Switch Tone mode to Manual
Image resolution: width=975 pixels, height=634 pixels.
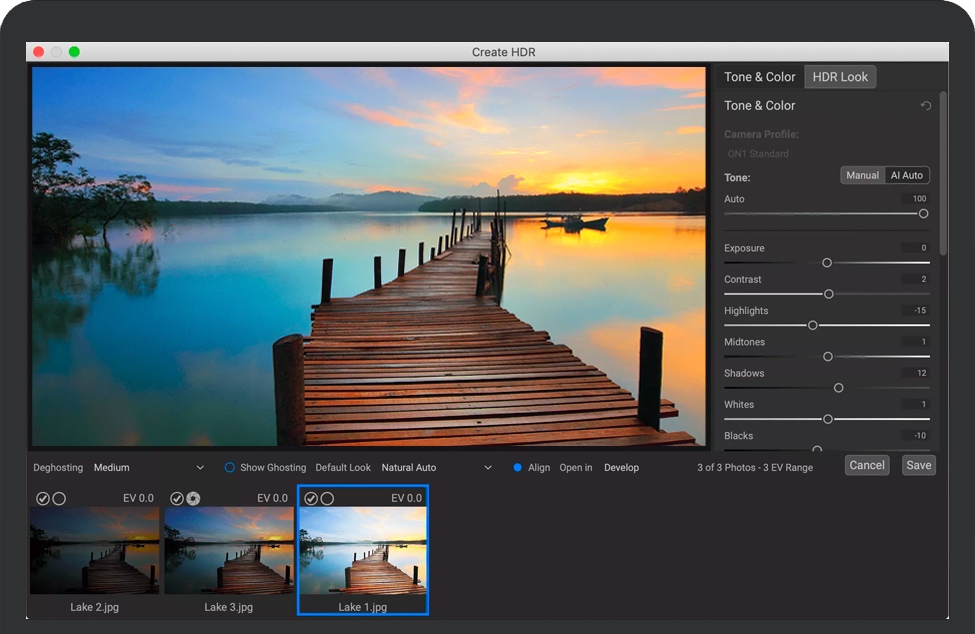click(862, 175)
